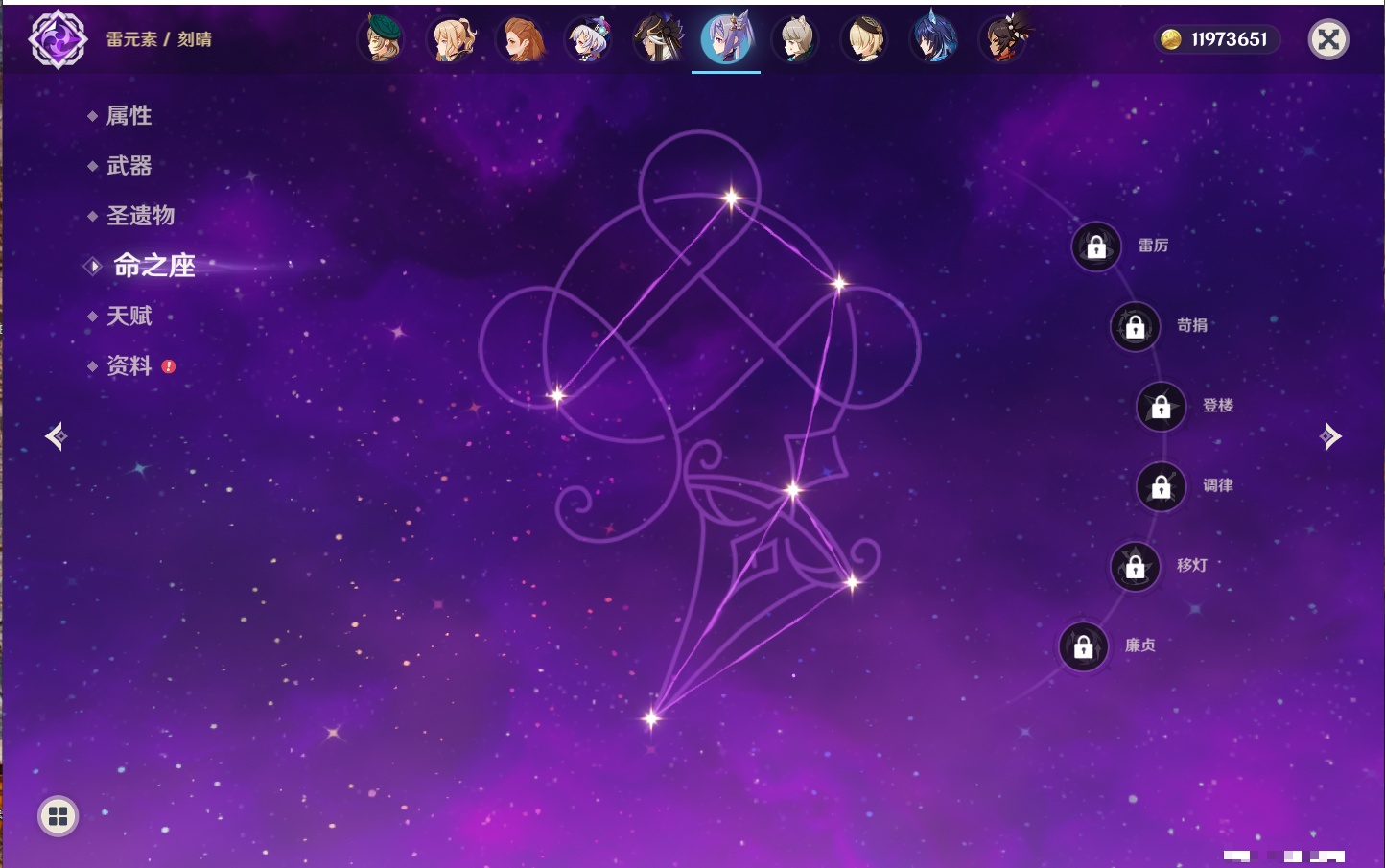
Task: Click the Electro element emblem
Action: [x=58, y=39]
